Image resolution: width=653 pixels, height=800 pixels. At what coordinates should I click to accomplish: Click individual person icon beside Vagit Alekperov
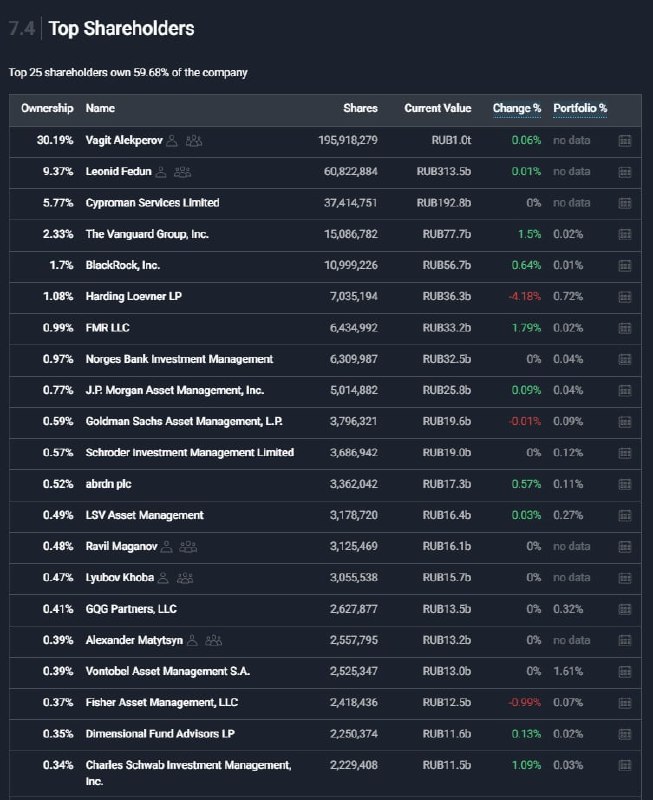point(172,140)
